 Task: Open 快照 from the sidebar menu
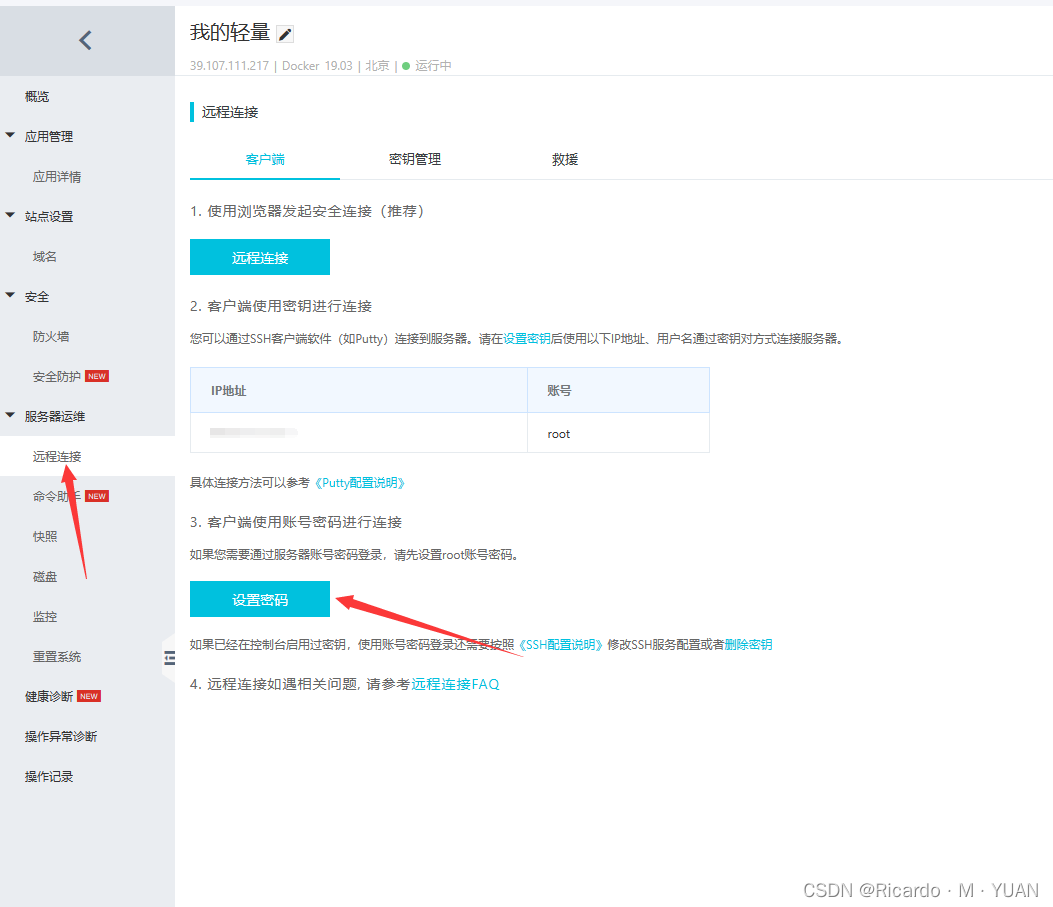tap(44, 536)
